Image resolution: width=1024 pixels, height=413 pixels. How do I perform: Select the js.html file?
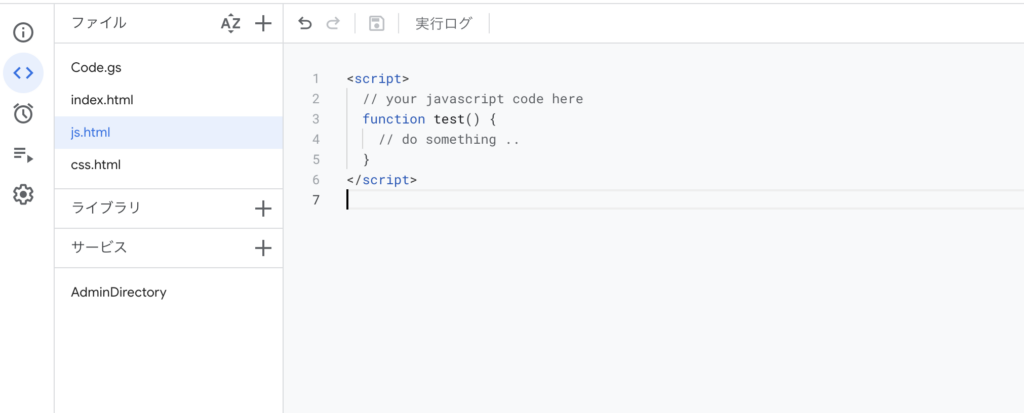click(x=168, y=133)
